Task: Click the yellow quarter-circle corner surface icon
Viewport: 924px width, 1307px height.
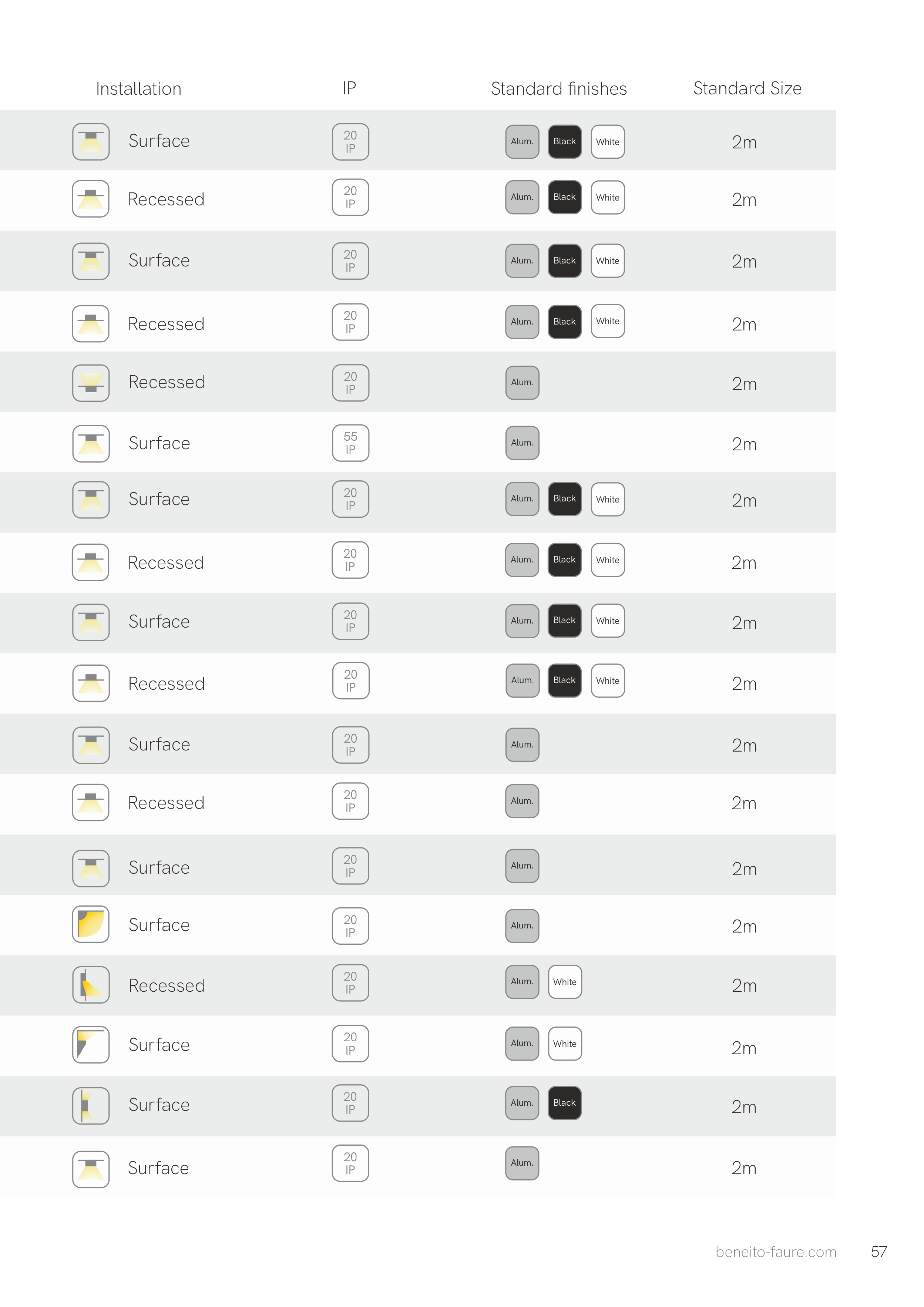Action: (x=91, y=924)
